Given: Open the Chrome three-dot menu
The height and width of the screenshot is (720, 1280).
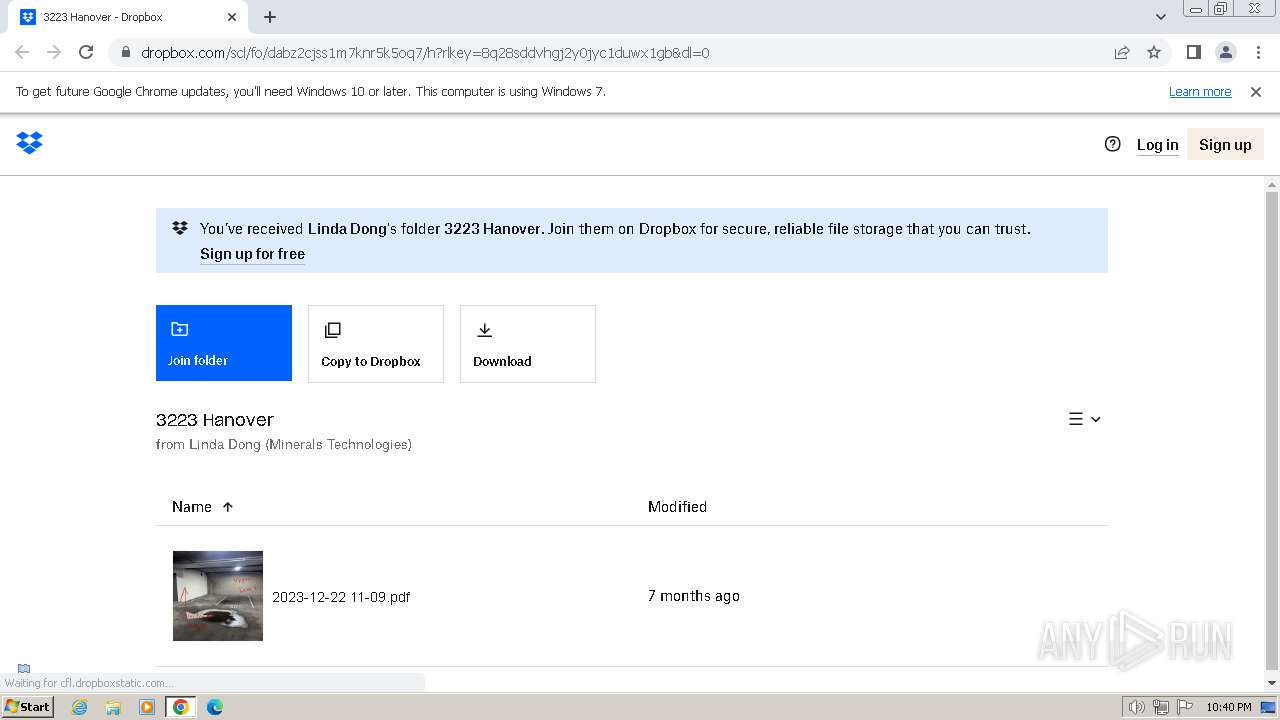Looking at the screenshot, I should pyautogui.click(x=1259, y=52).
